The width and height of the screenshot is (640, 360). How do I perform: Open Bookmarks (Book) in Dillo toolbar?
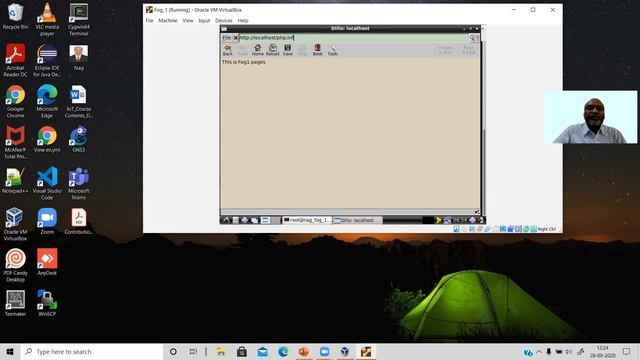coord(318,50)
